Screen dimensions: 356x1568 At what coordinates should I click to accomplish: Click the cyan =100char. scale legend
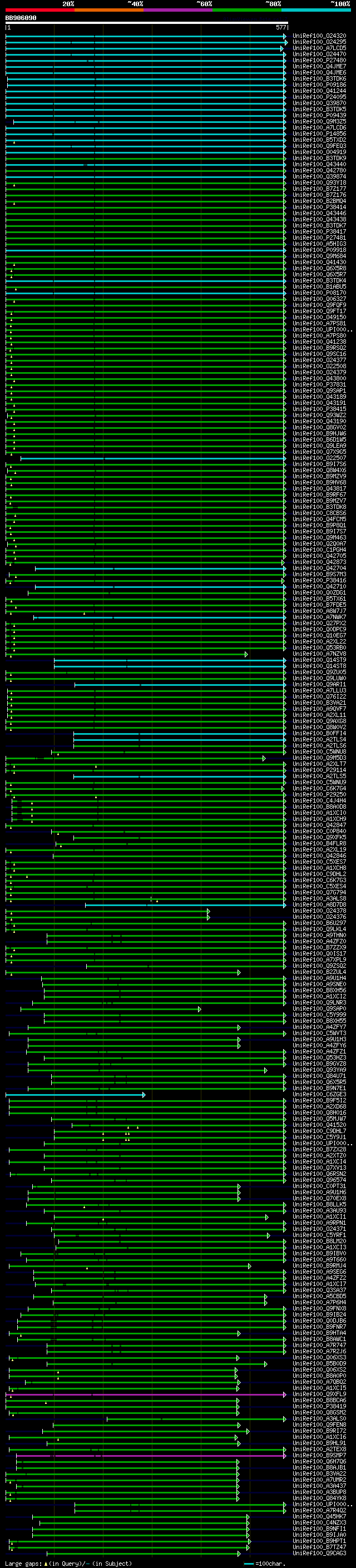point(264,1563)
